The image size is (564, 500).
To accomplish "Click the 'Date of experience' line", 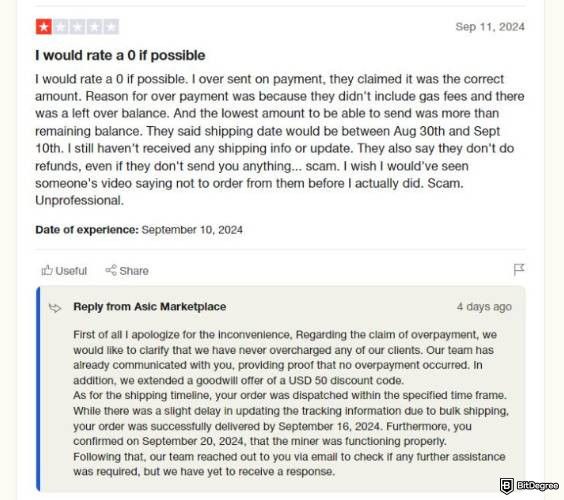I will pyautogui.click(x=139, y=230).
